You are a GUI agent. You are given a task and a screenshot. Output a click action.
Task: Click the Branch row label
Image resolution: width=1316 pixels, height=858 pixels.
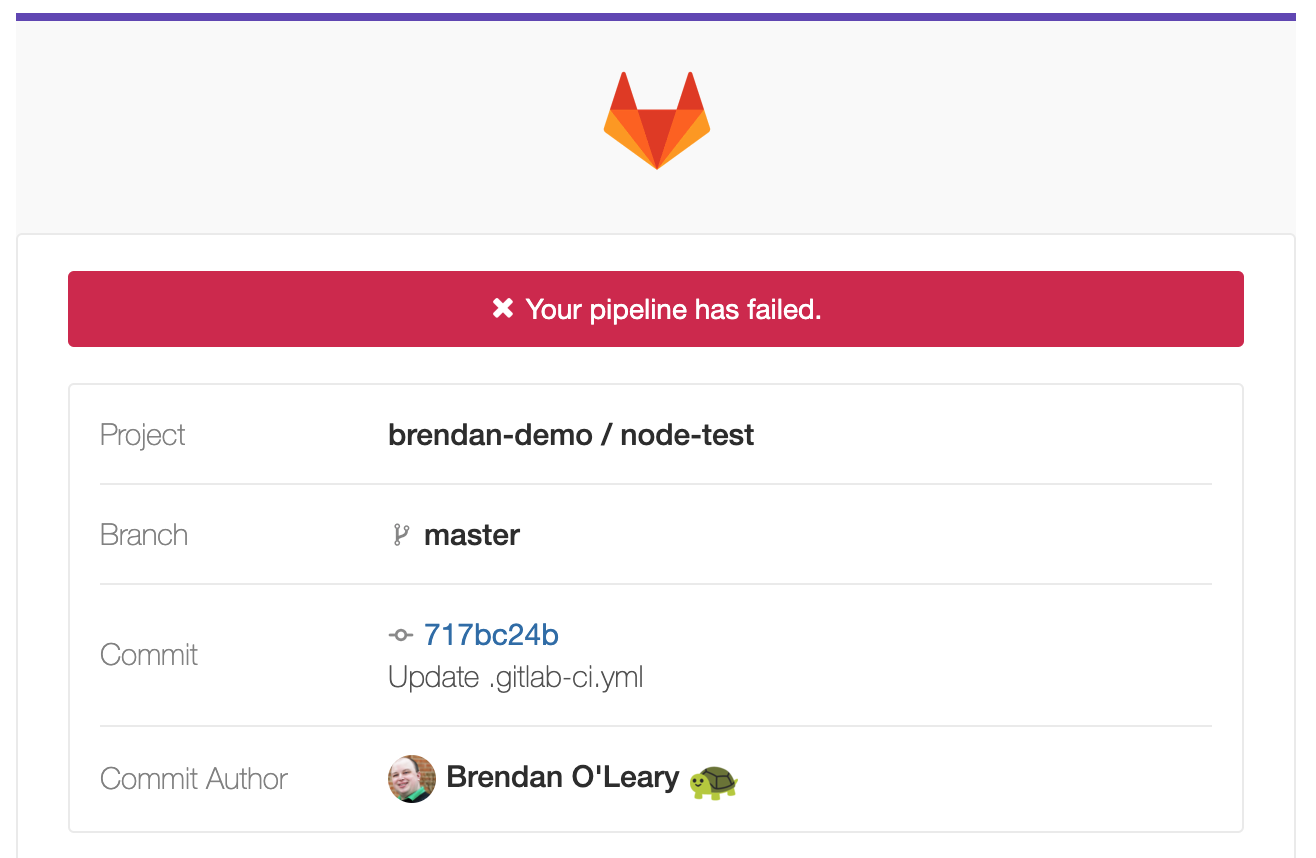pyautogui.click(x=144, y=535)
